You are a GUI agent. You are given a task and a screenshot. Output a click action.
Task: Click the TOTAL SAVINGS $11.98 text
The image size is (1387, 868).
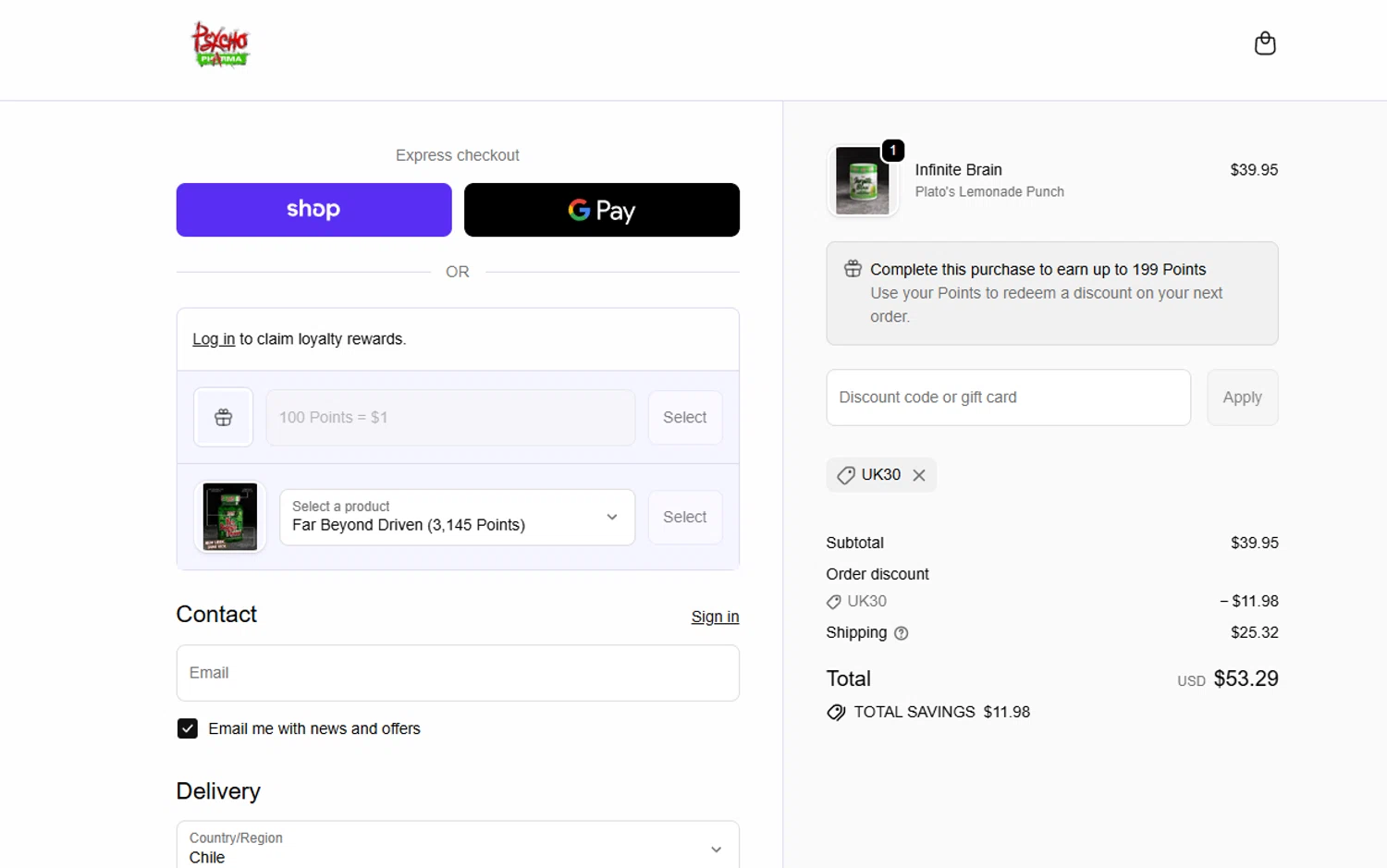941,713
